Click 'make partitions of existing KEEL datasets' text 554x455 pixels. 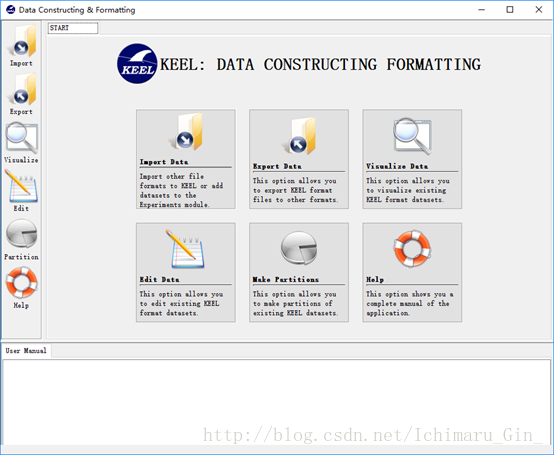(x=295, y=303)
